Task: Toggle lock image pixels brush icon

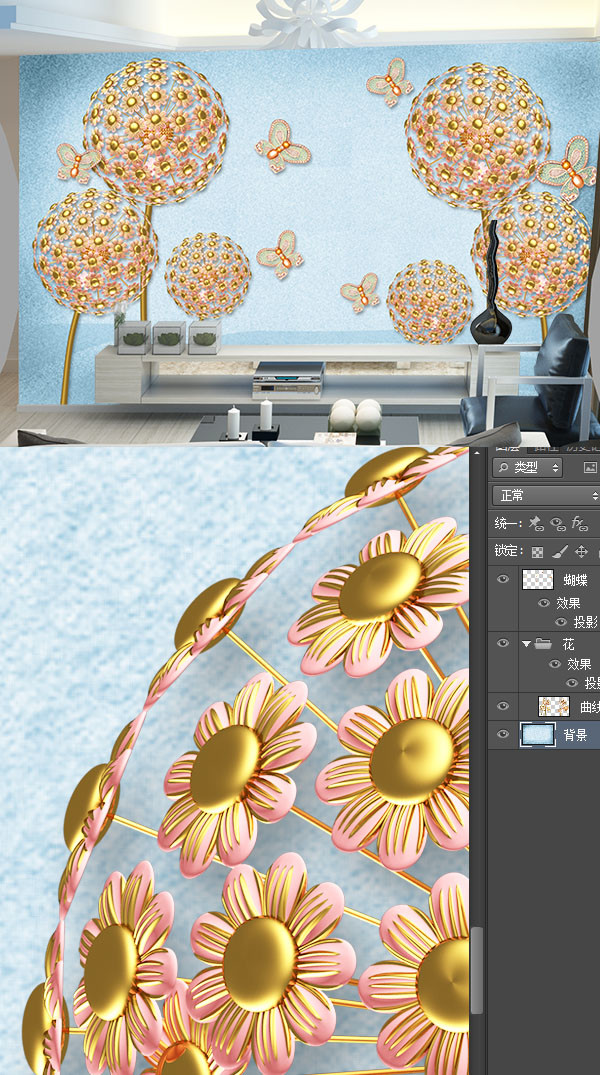Action: tap(560, 551)
